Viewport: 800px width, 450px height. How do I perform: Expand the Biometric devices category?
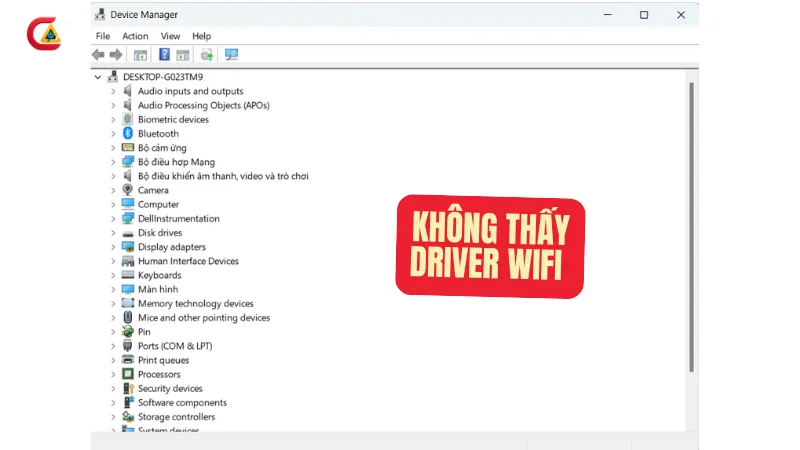[113, 119]
